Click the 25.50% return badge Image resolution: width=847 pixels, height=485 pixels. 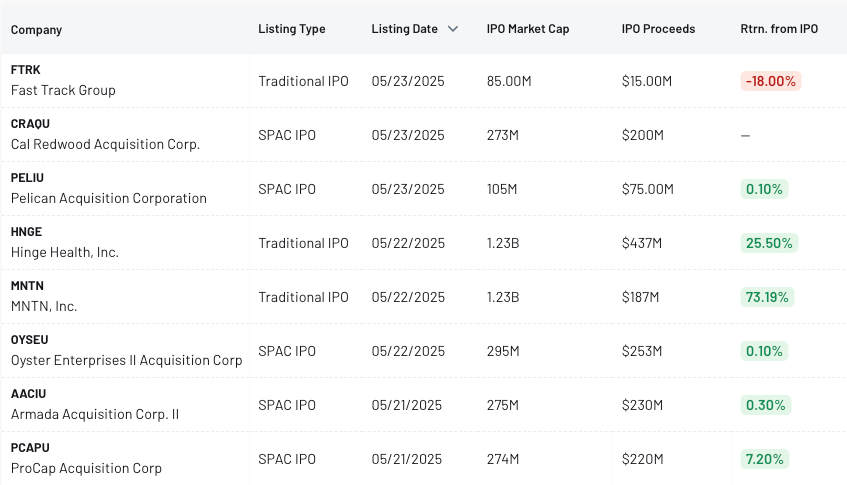(768, 243)
